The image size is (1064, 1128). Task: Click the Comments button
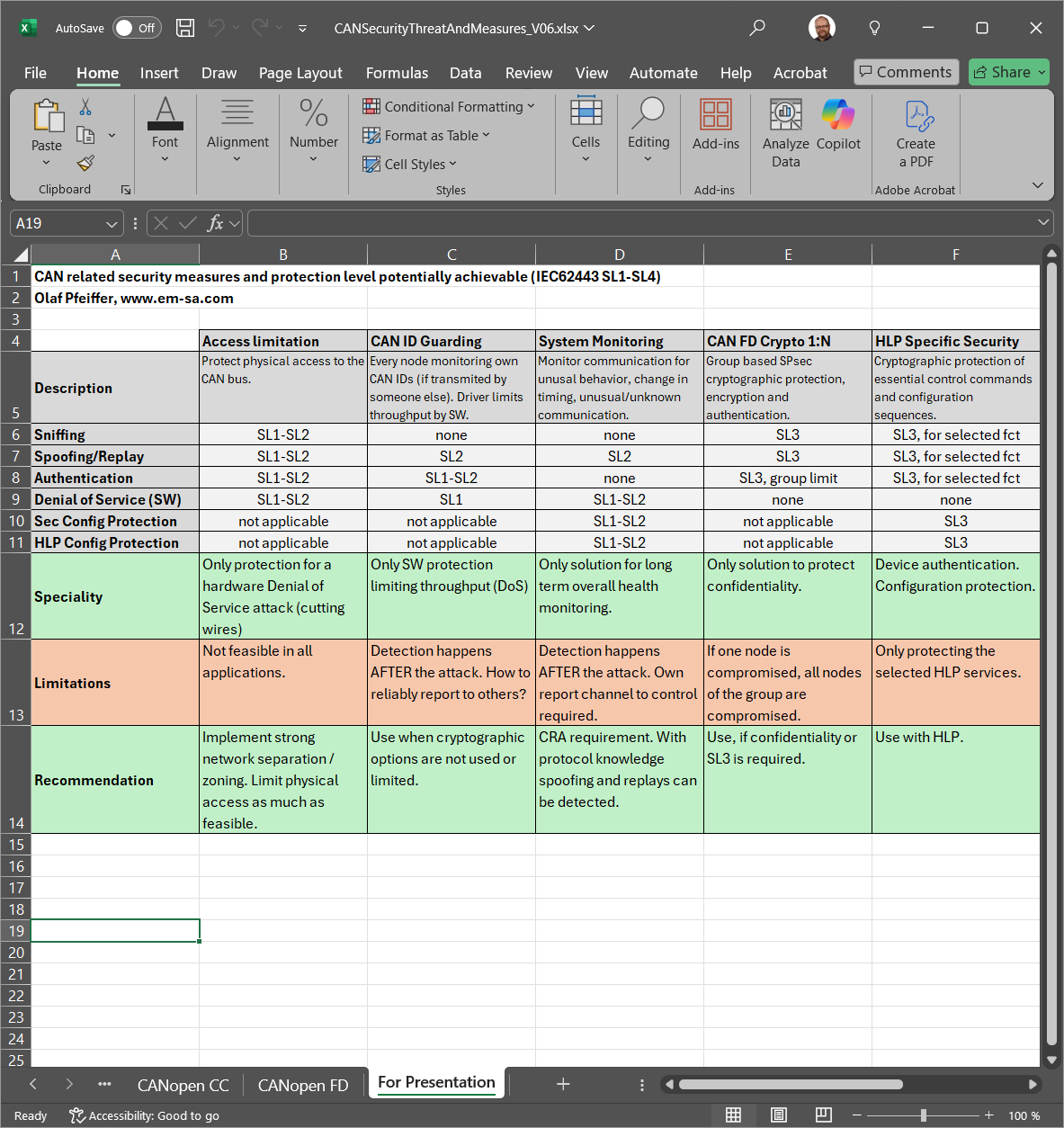pyautogui.click(x=906, y=72)
